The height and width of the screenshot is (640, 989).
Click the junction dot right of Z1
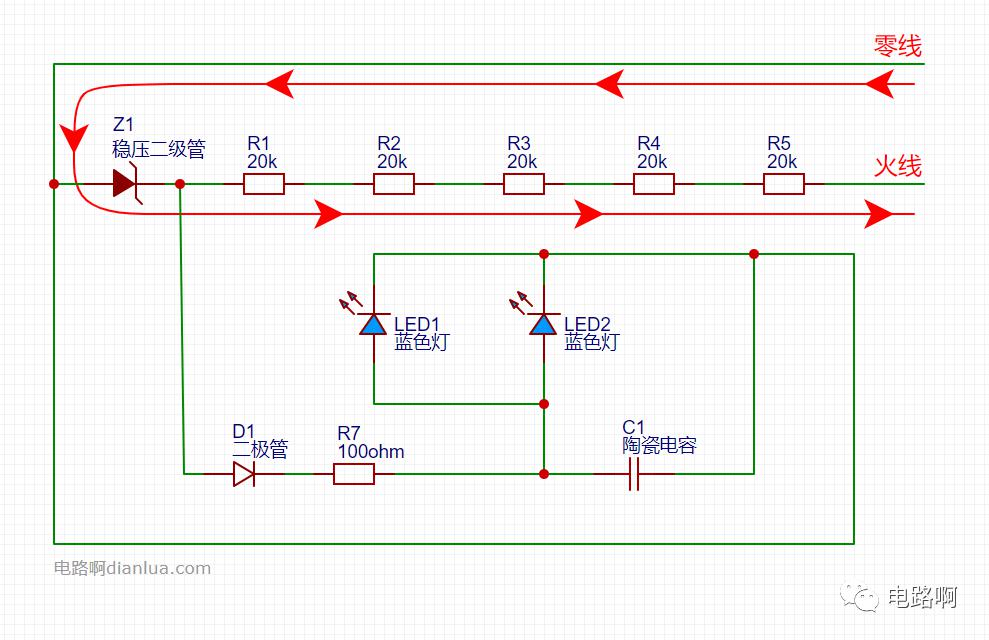[x=180, y=184]
